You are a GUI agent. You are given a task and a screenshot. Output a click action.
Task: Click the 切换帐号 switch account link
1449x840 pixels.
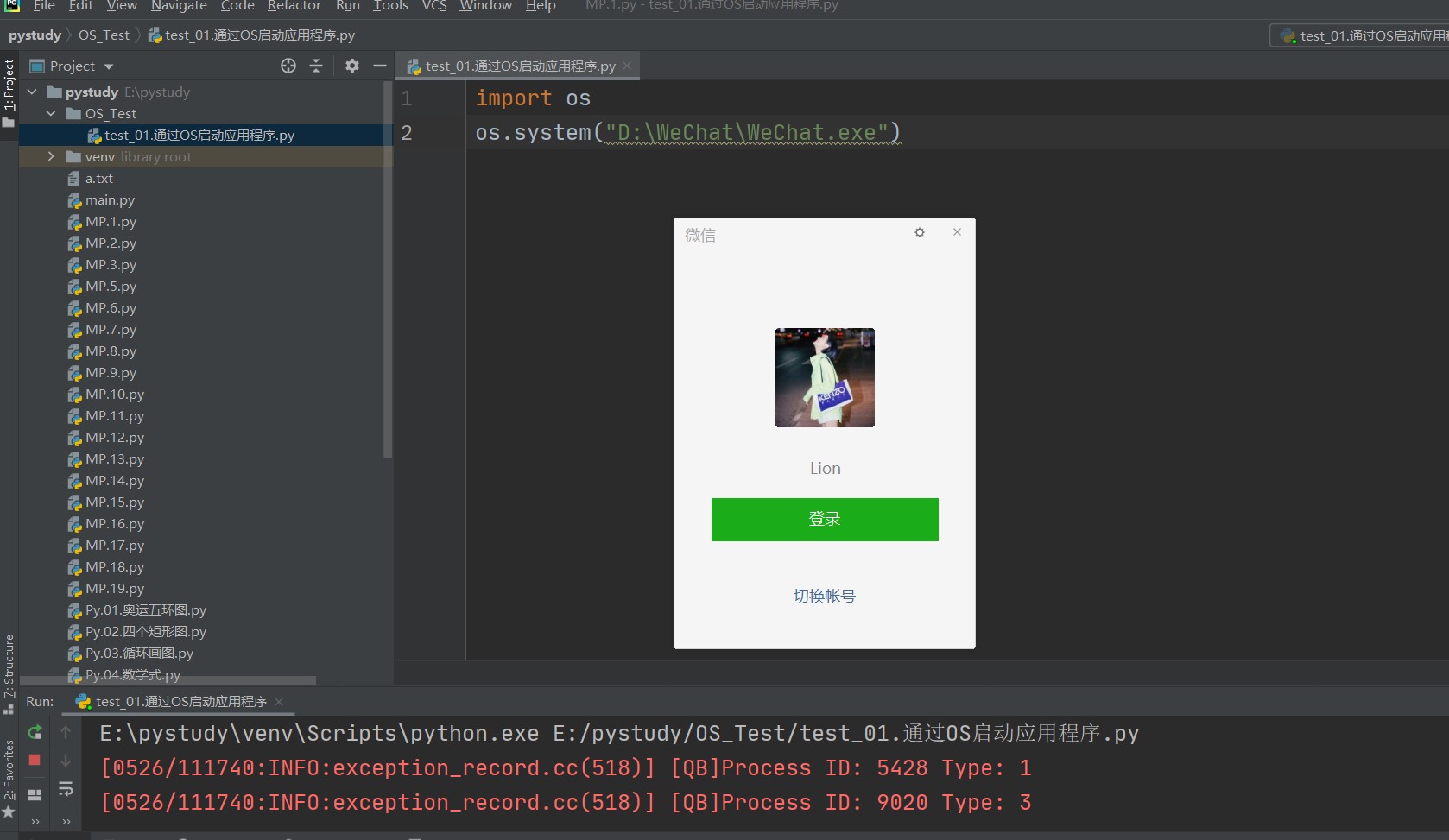point(825,596)
